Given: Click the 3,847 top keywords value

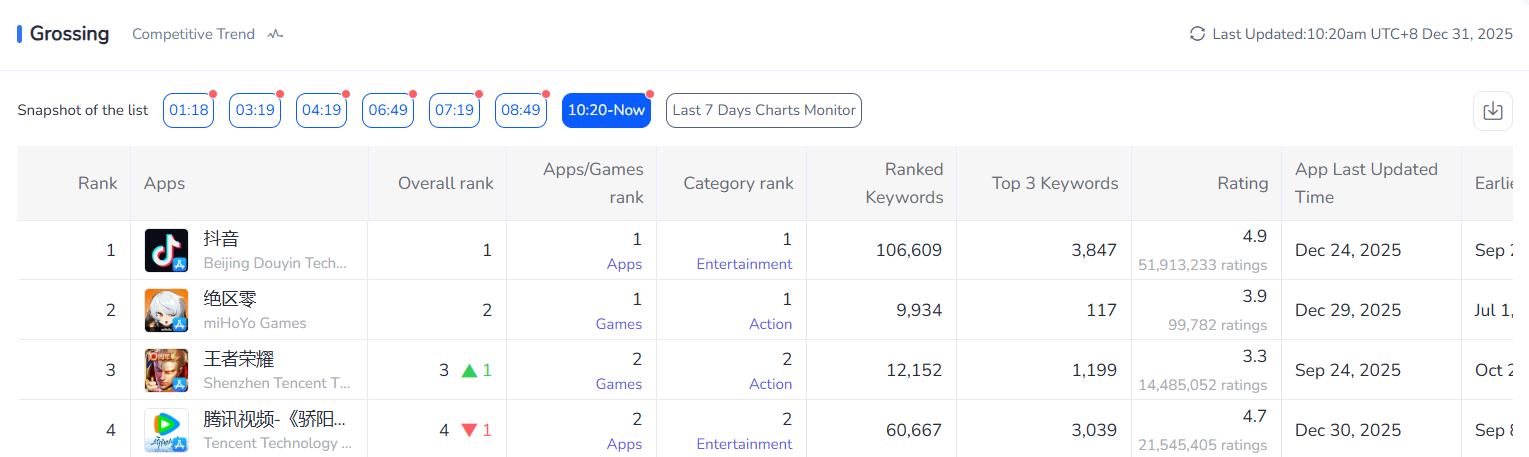Looking at the screenshot, I should click(x=1094, y=250).
